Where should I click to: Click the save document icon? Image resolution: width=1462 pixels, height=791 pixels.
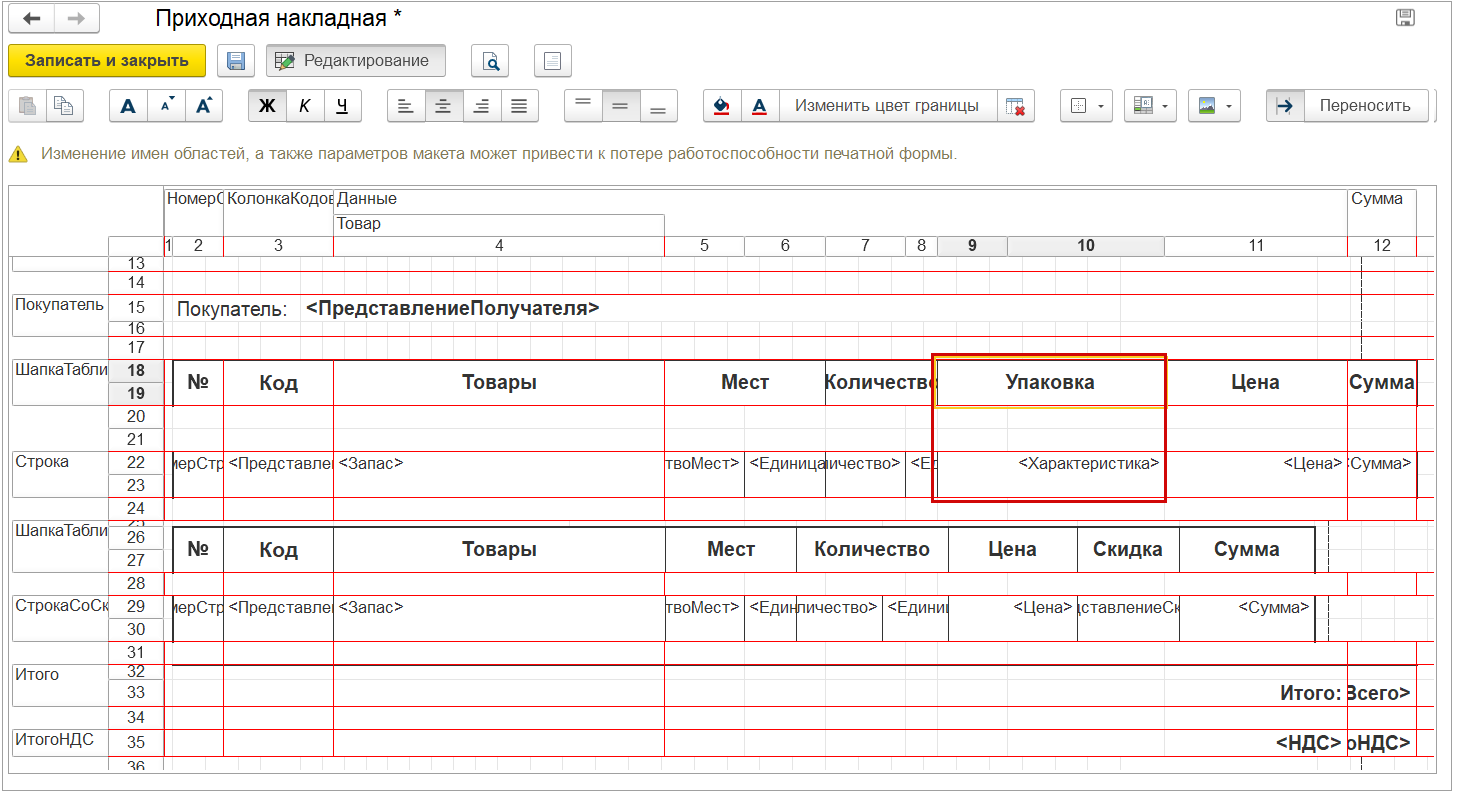click(x=236, y=60)
